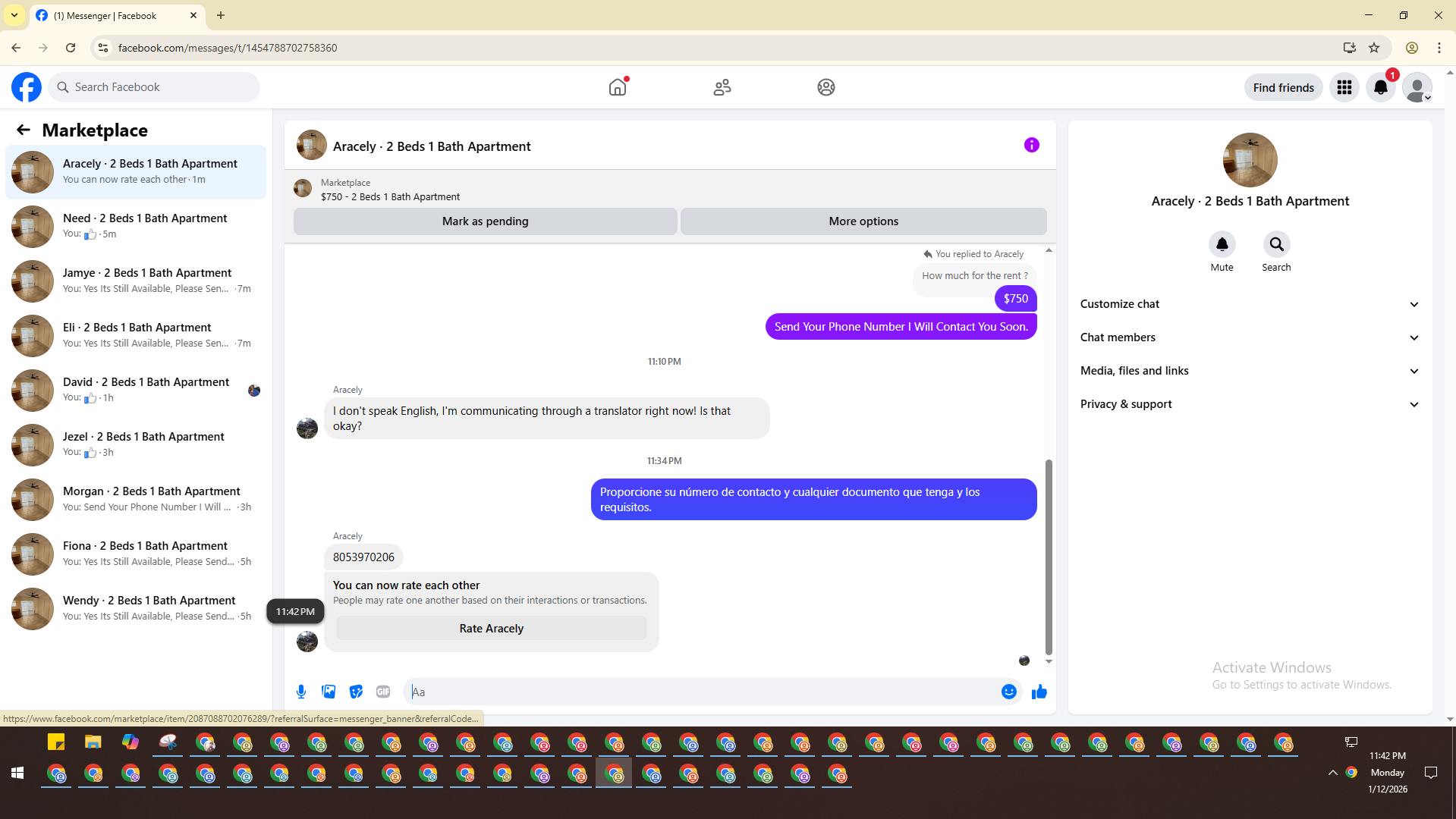1456x819 pixels.
Task: Open the Wendy apartment conversation
Action: point(136,609)
